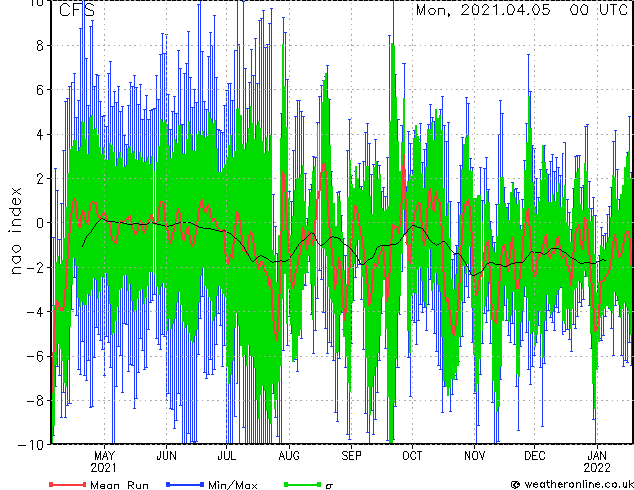Image resolution: width=634 pixels, height=490 pixels.
Task: Click the blue Min/Max legend swatch
Action: [x=185, y=484]
